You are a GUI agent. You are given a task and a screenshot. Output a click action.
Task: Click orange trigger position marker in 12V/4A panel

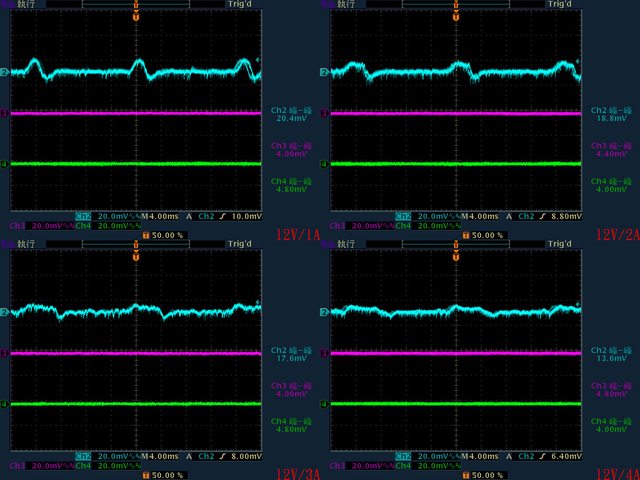[x=455, y=248]
